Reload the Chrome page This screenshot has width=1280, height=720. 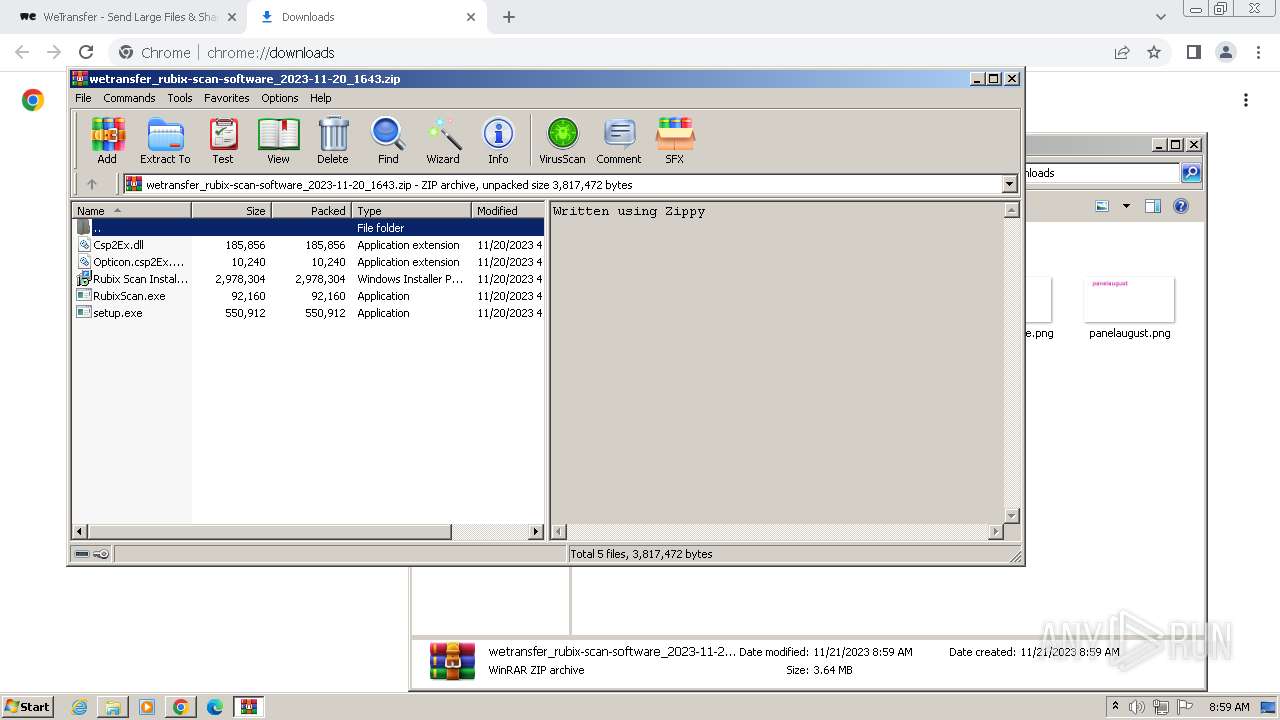(x=86, y=52)
